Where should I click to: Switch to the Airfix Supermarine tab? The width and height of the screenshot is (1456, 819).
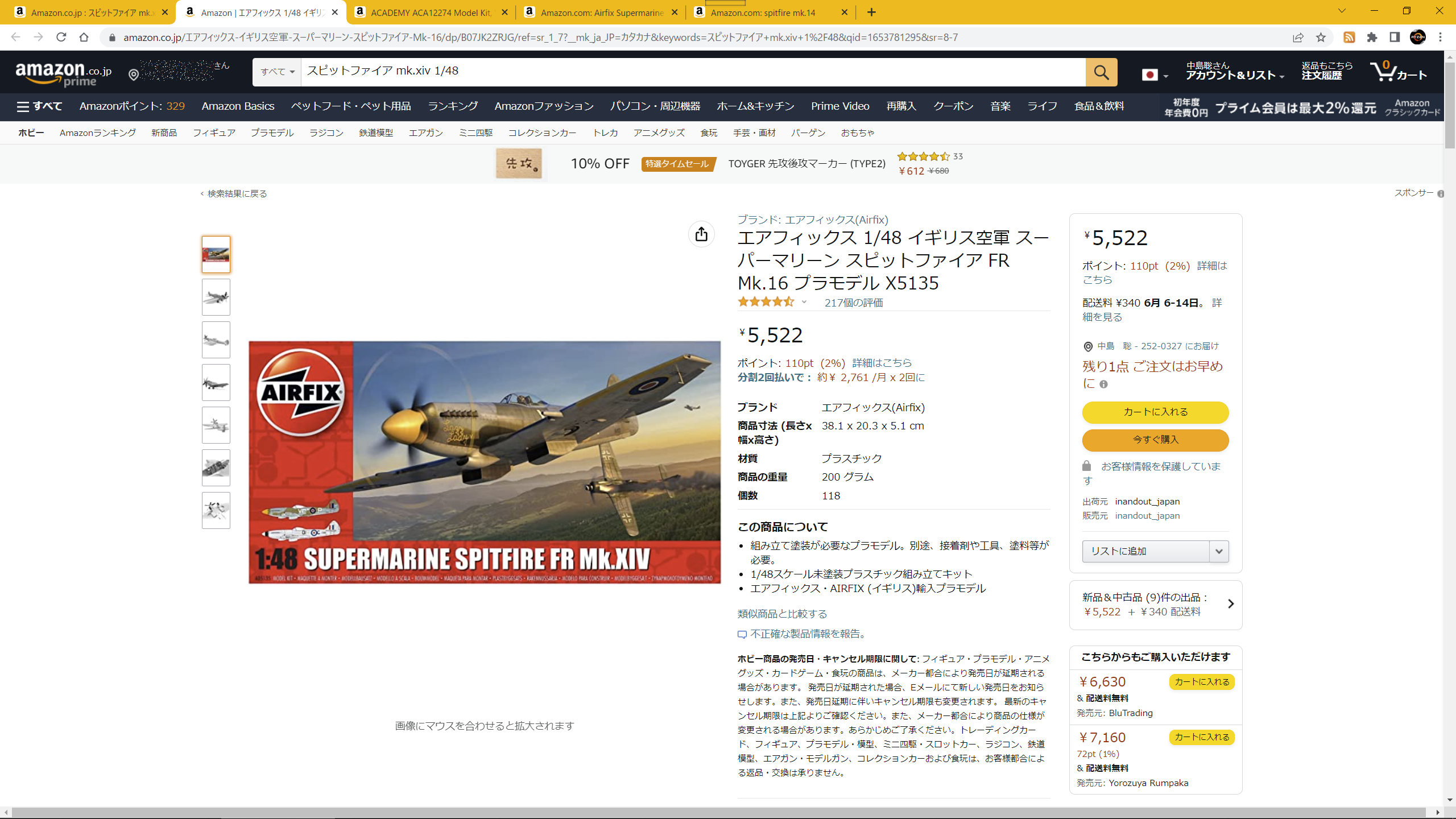tap(601, 13)
